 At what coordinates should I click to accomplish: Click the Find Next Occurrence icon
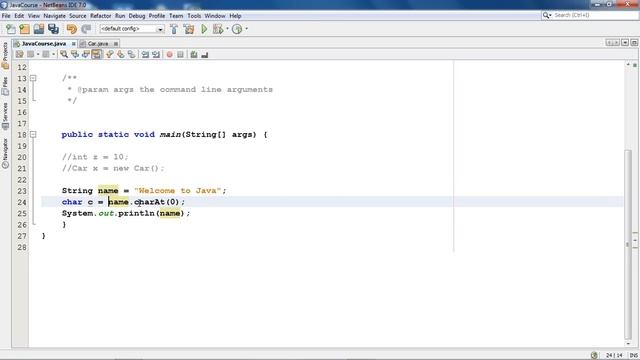coord(86,54)
